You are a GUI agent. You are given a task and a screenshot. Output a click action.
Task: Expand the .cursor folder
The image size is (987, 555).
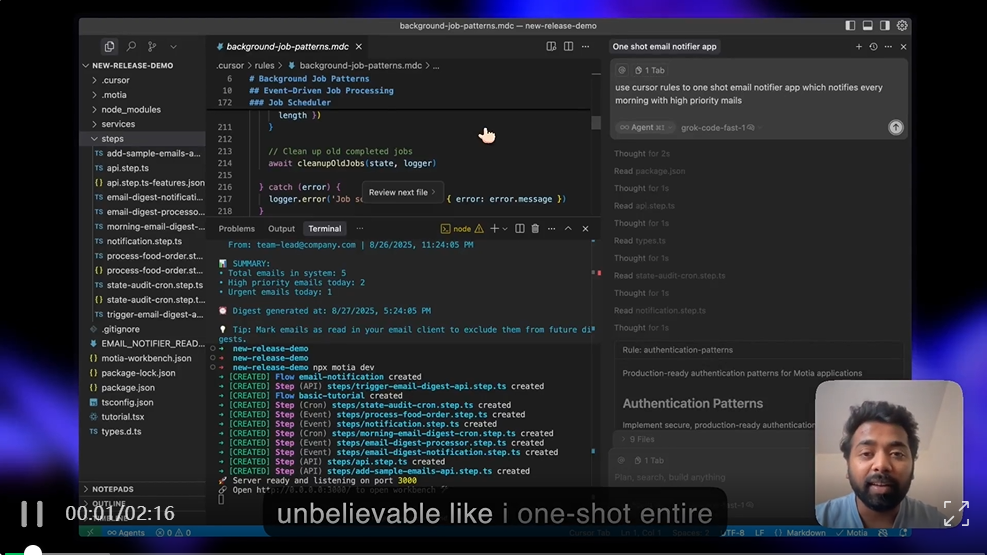115,80
